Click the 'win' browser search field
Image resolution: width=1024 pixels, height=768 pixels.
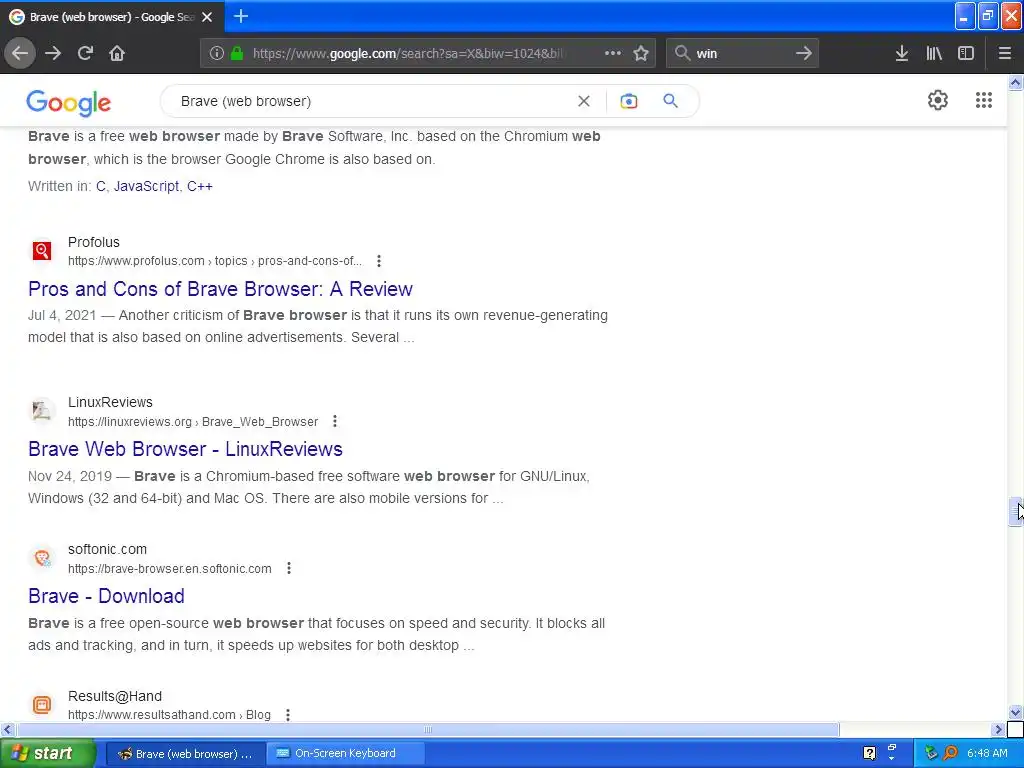click(741, 54)
